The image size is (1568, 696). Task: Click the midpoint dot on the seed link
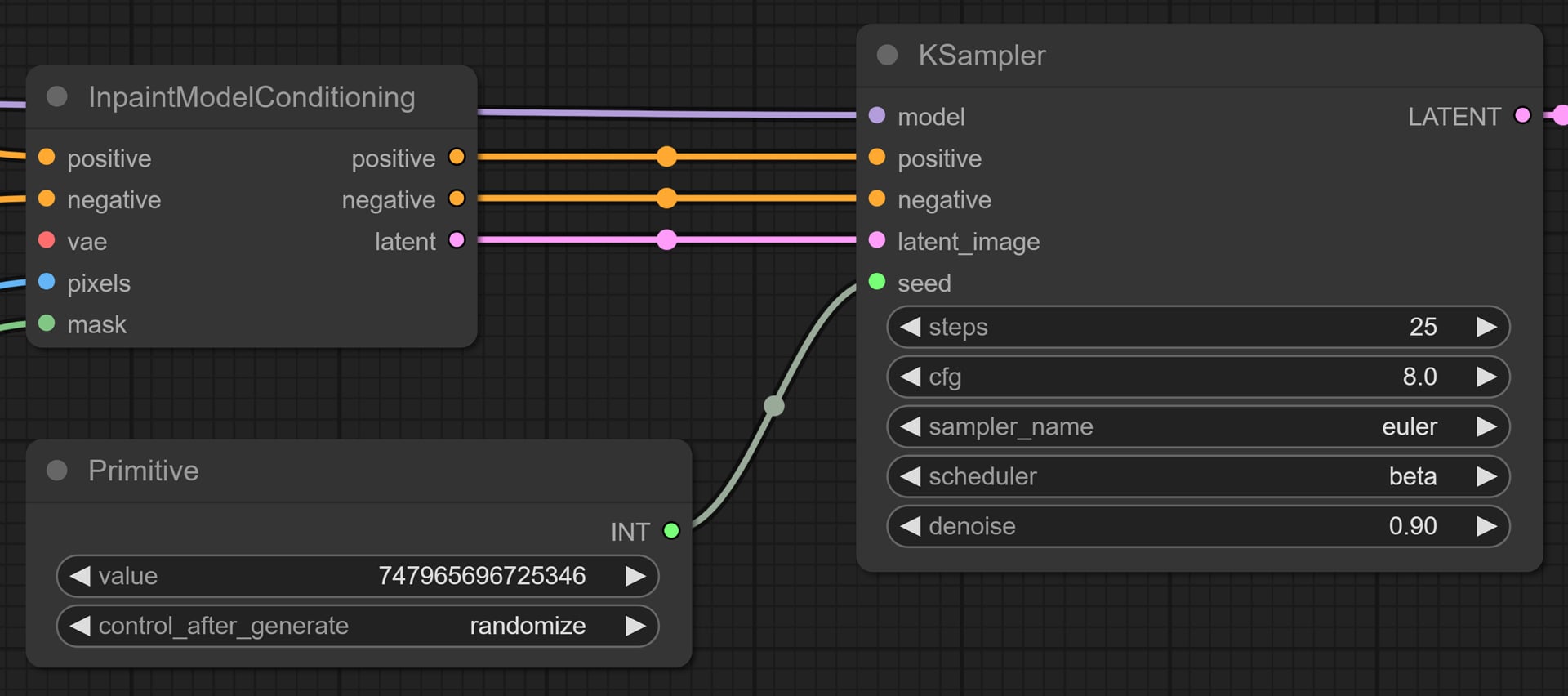pyautogui.click(x=774, y=405)
